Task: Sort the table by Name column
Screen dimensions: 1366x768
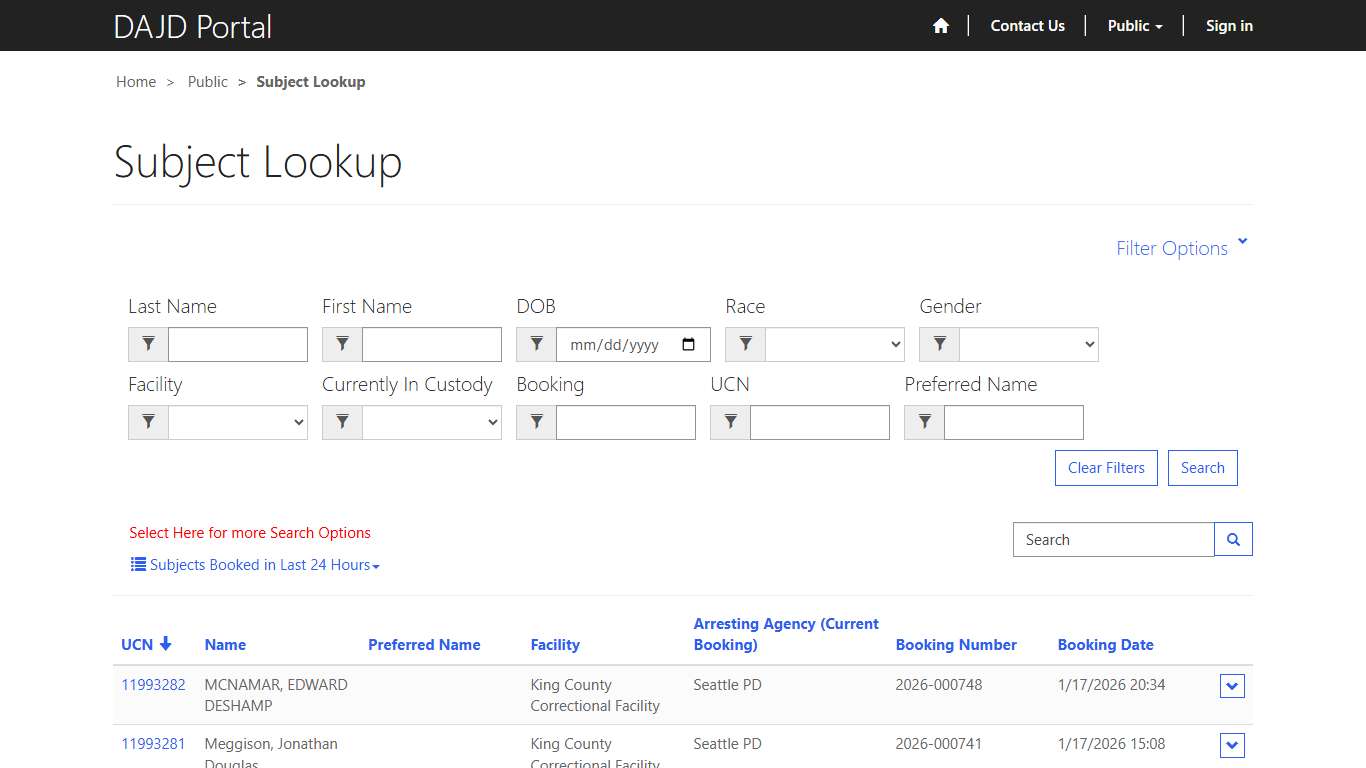Action: [225, 644]
